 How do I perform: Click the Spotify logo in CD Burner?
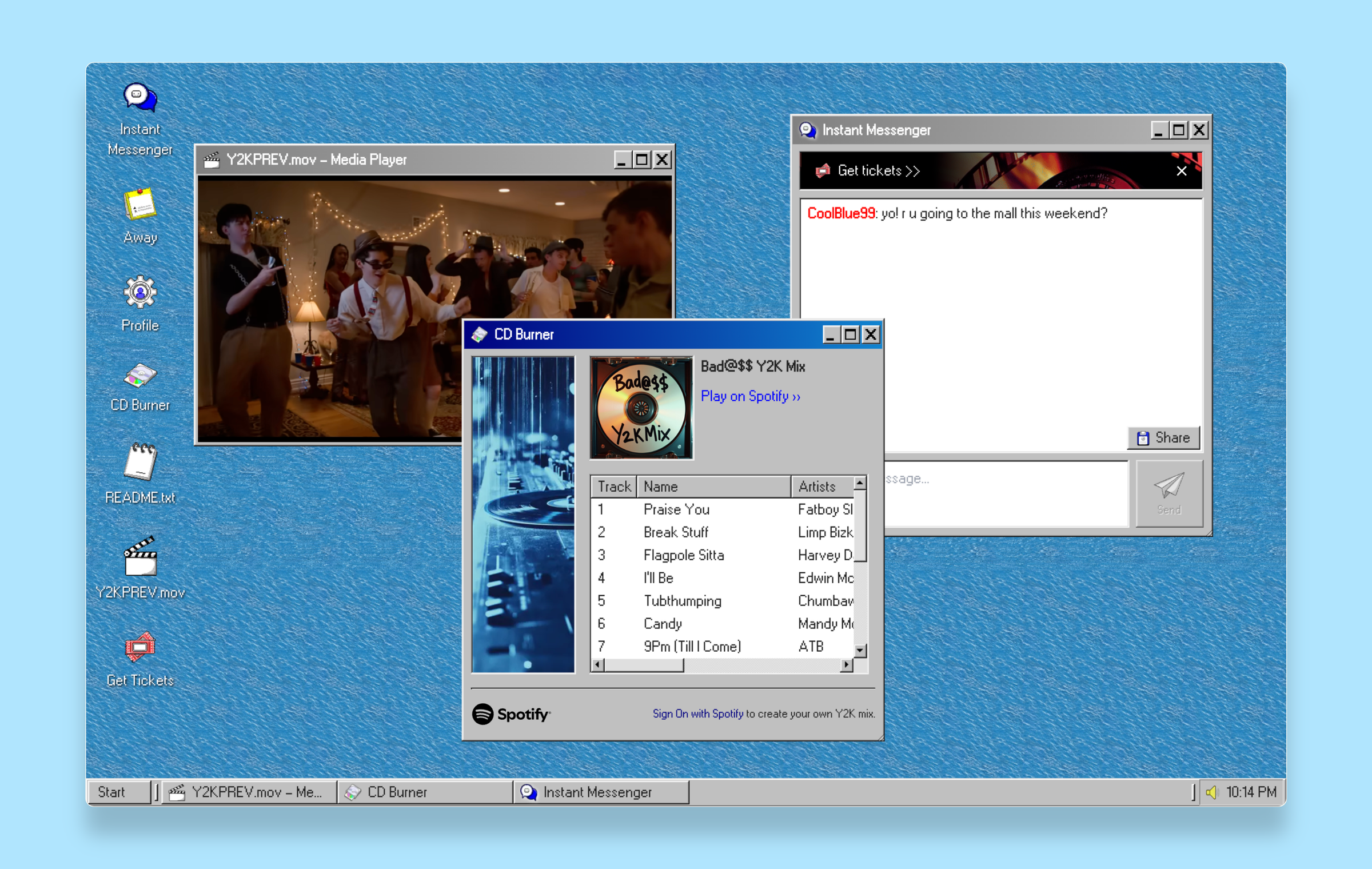511,714
